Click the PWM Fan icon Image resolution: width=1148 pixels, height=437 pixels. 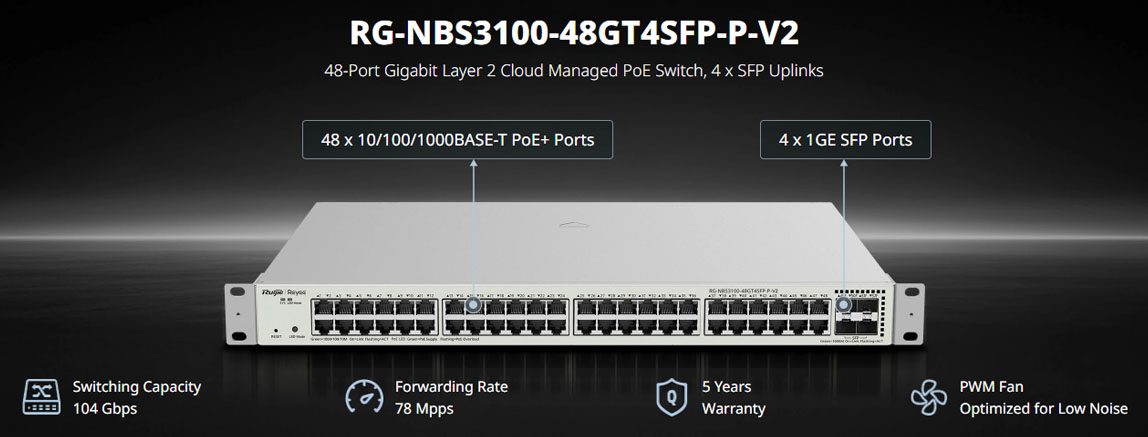point(928,397)
